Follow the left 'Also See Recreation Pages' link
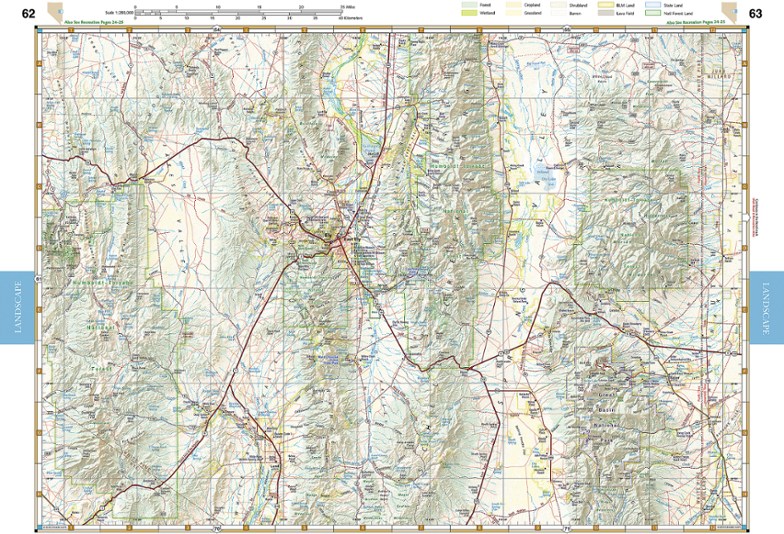This screenshot has width=784, height=534. (x=92, y=22)
